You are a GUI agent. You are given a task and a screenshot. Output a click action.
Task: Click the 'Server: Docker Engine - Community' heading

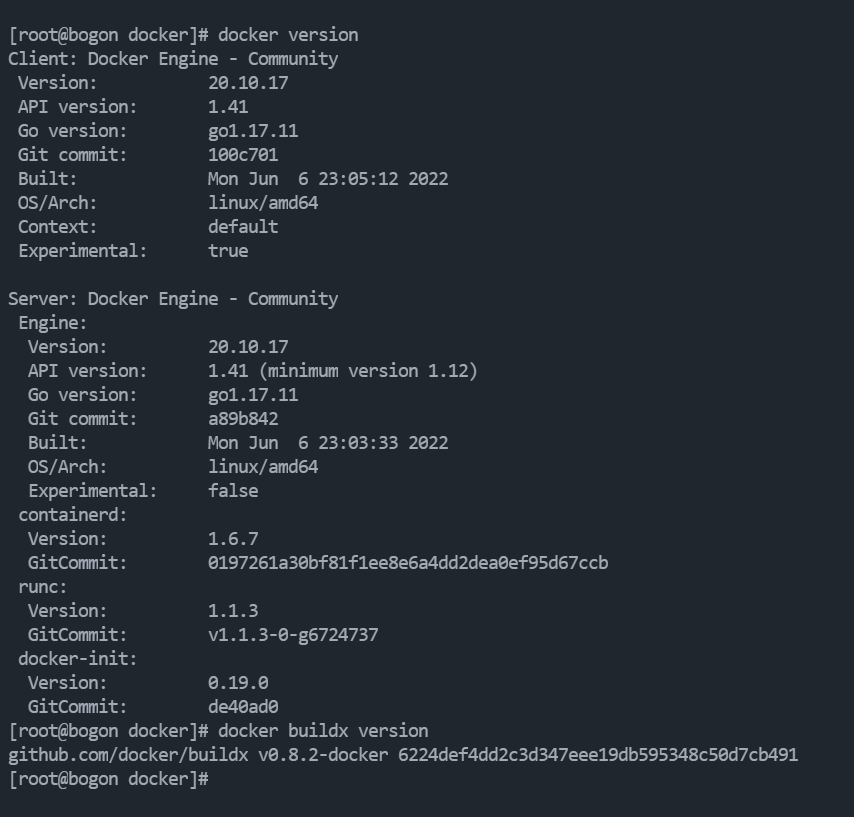click(173, 299)
